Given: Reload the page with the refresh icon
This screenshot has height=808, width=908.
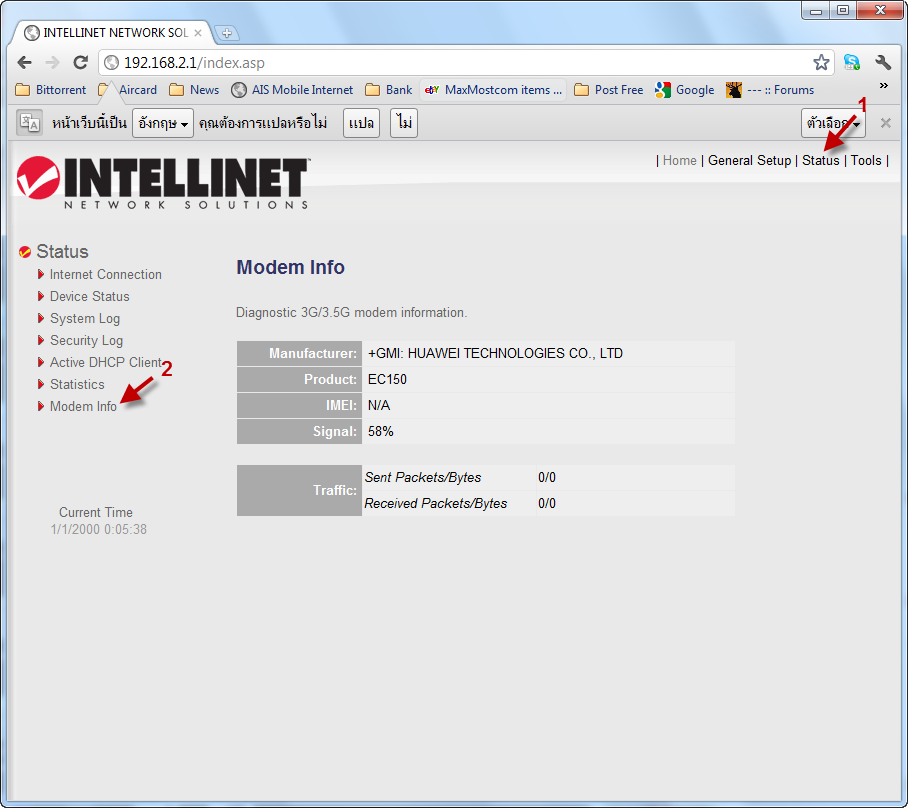Looking at the screenshot, I should (x=80, y=63).
